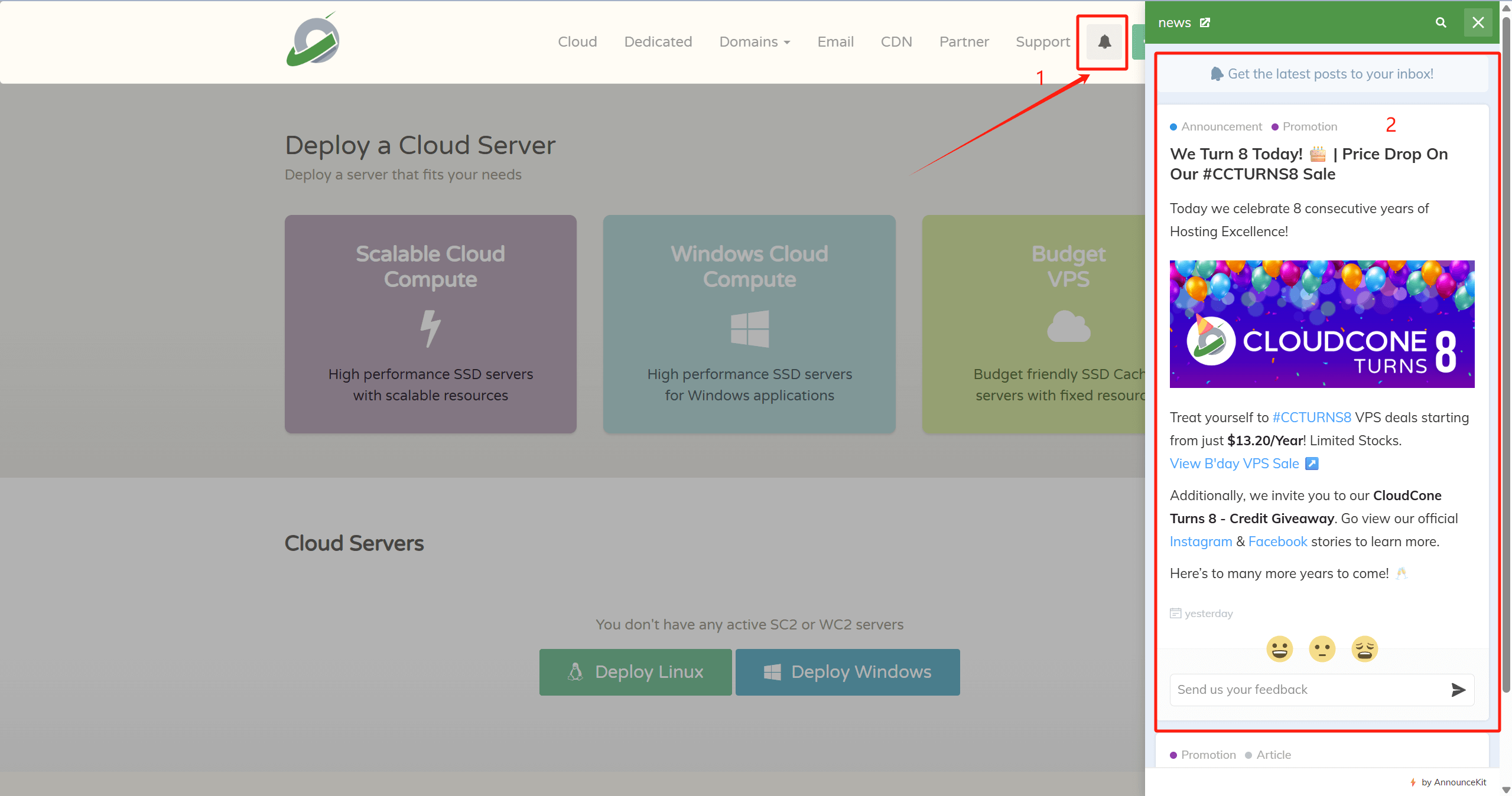
Task: Click Get the latest posts to your inbox
Action: point(1322,74)
